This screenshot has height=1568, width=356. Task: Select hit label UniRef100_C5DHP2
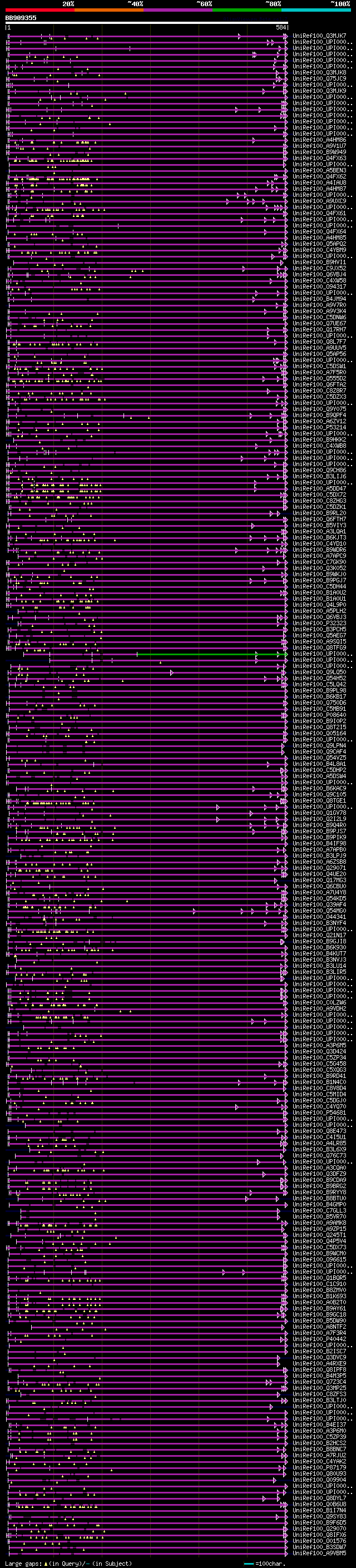319,770
